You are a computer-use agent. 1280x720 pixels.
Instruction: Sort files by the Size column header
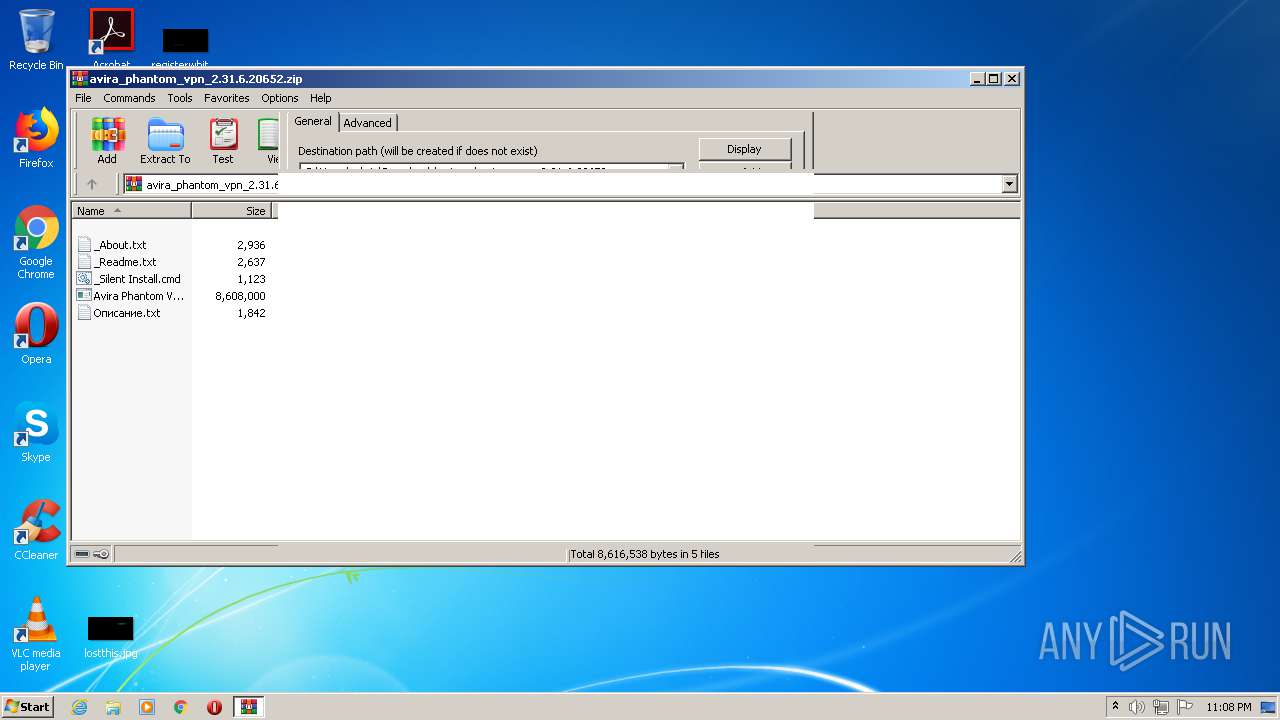click(232, 211)
